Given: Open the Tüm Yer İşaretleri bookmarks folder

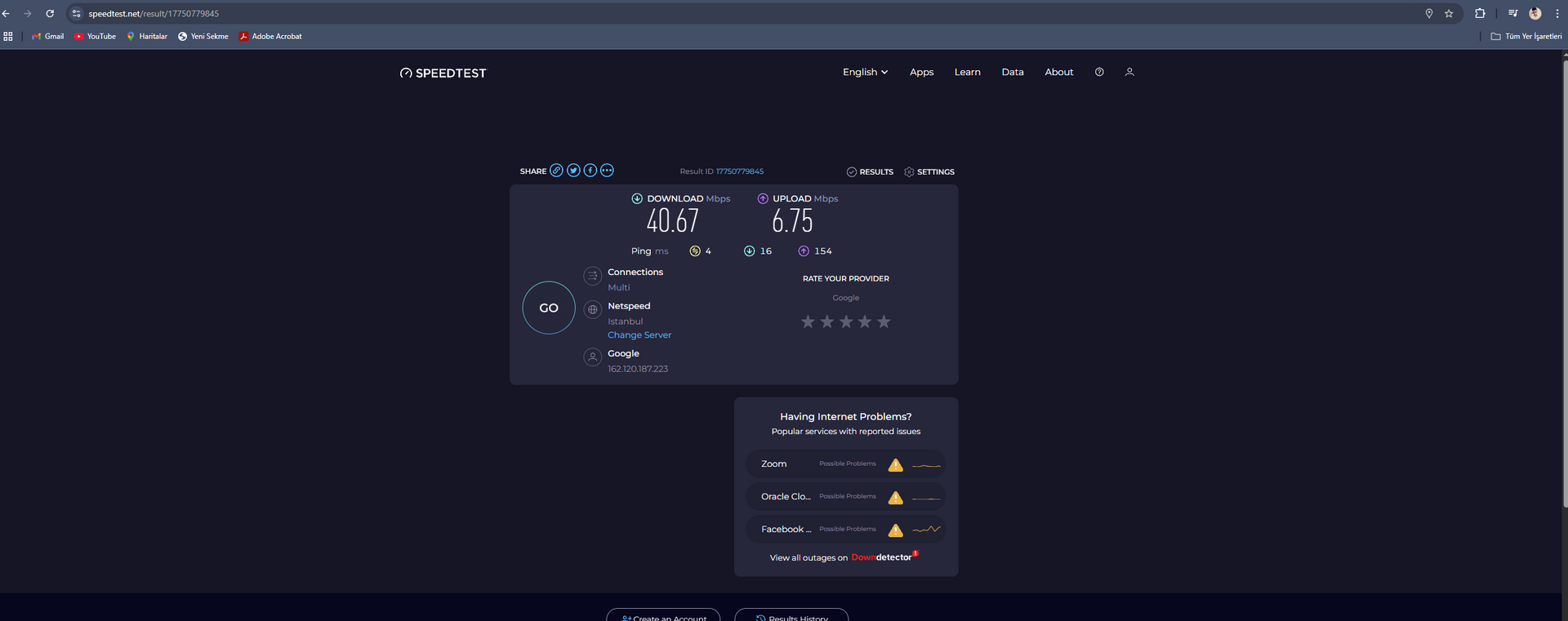Looking at the screenshot, I should (x=1526, y=37).
